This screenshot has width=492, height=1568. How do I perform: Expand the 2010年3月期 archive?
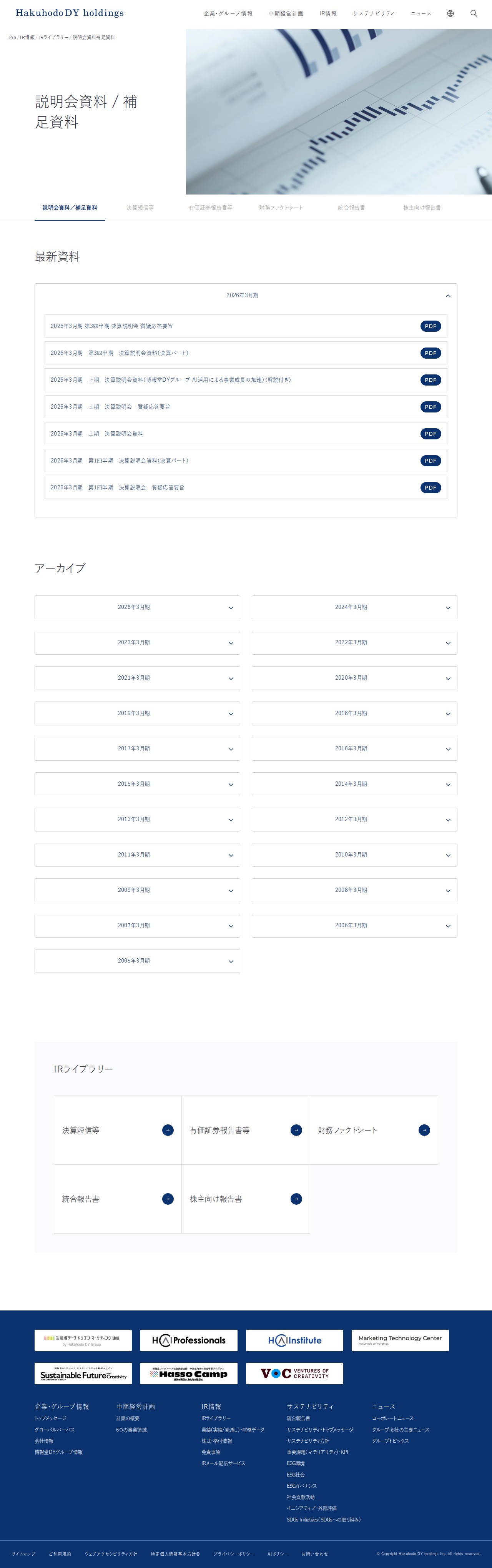coord(354,855)
